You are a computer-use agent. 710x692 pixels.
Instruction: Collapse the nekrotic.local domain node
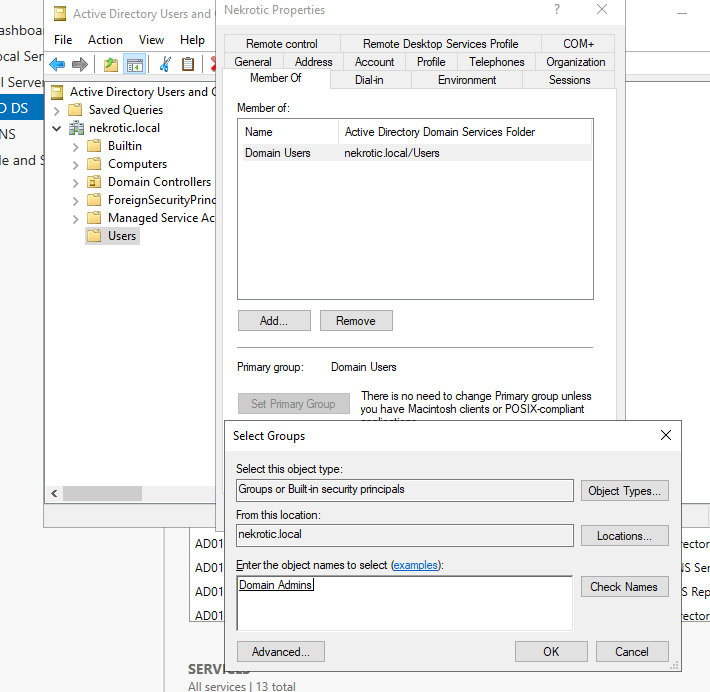(x=56, y=129)
